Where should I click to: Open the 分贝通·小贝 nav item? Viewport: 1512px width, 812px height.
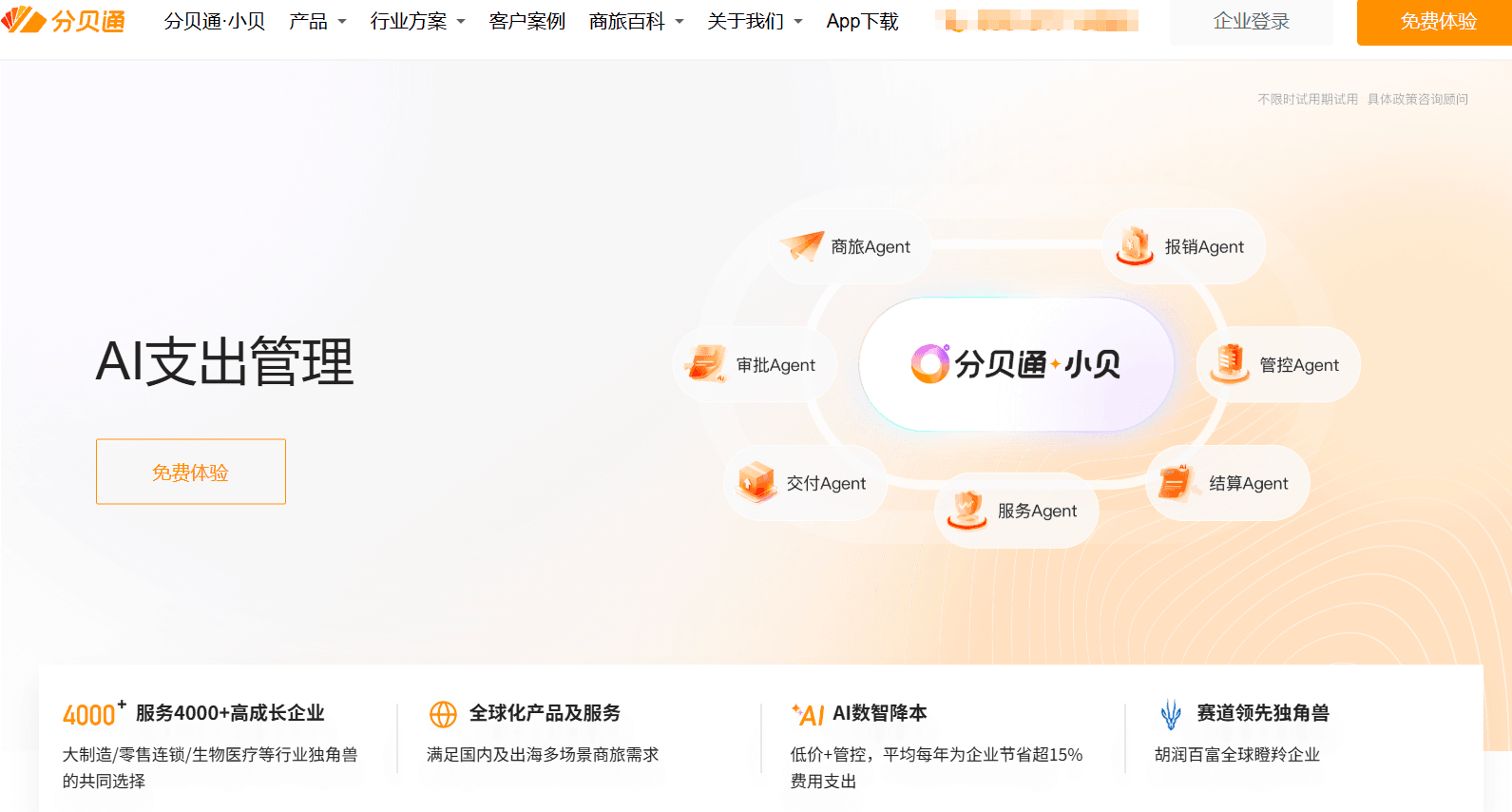(215, 21)
